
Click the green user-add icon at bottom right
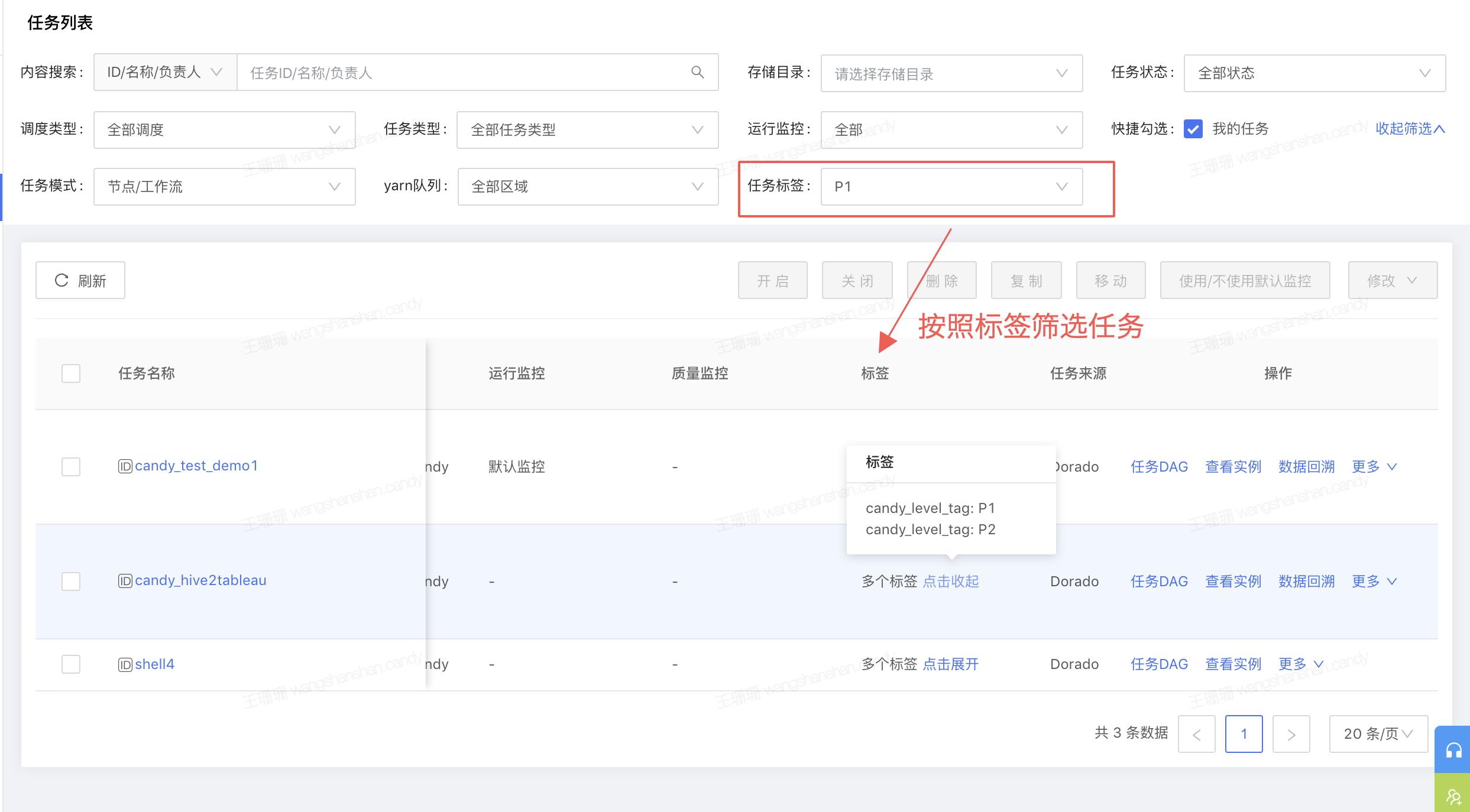tap(1453, 796)
